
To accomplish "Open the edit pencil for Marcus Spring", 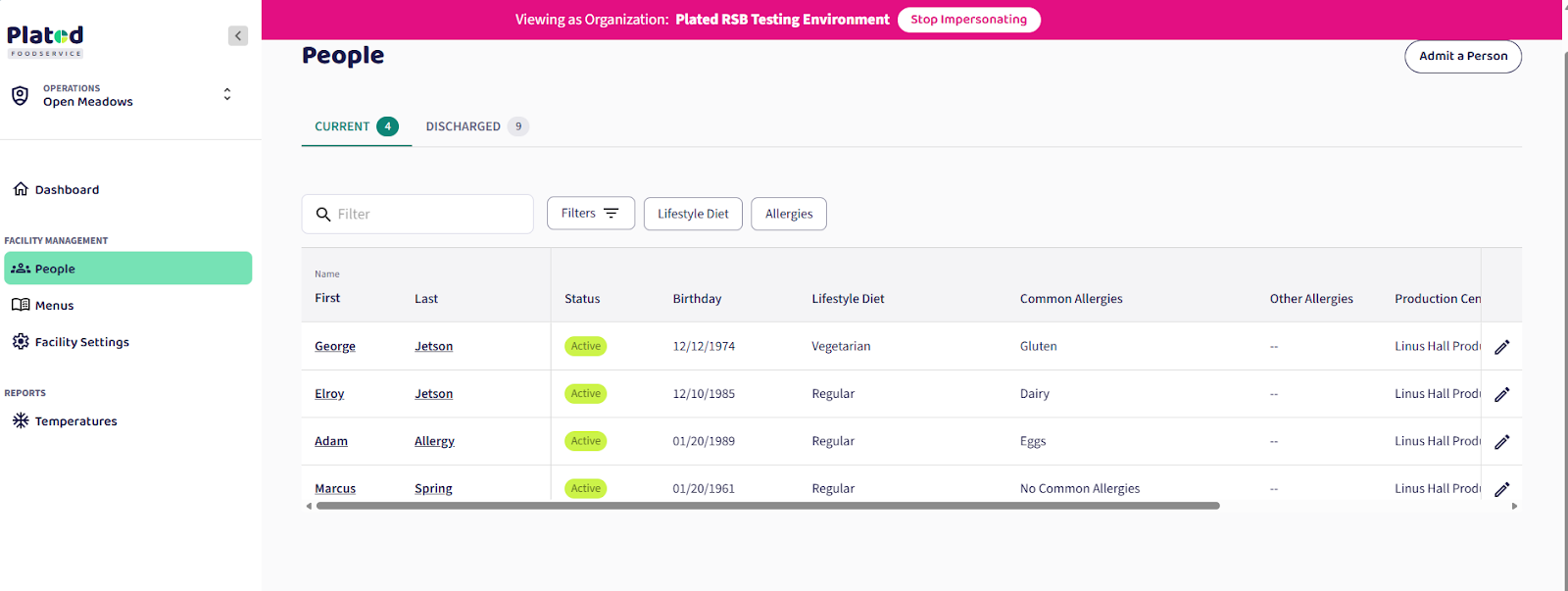I will tap(1501, 489).
